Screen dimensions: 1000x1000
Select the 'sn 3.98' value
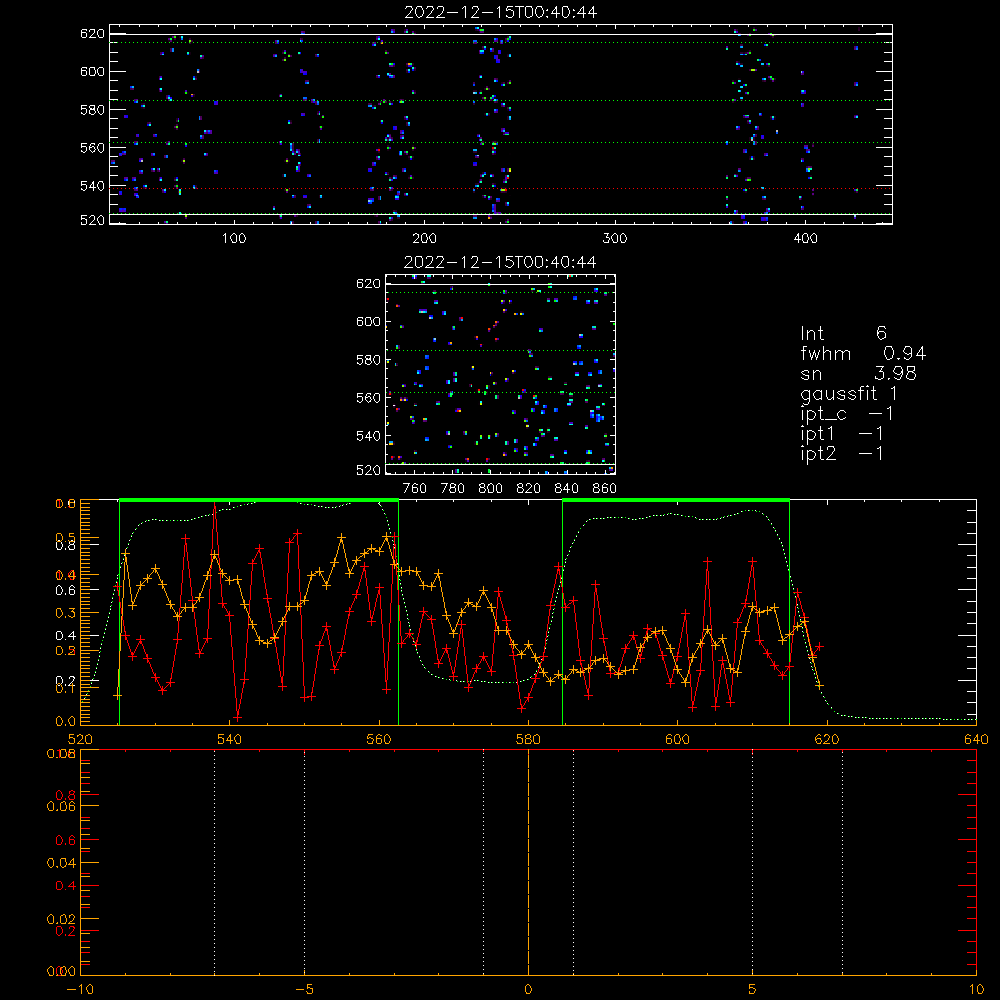[x=858, y=373]
